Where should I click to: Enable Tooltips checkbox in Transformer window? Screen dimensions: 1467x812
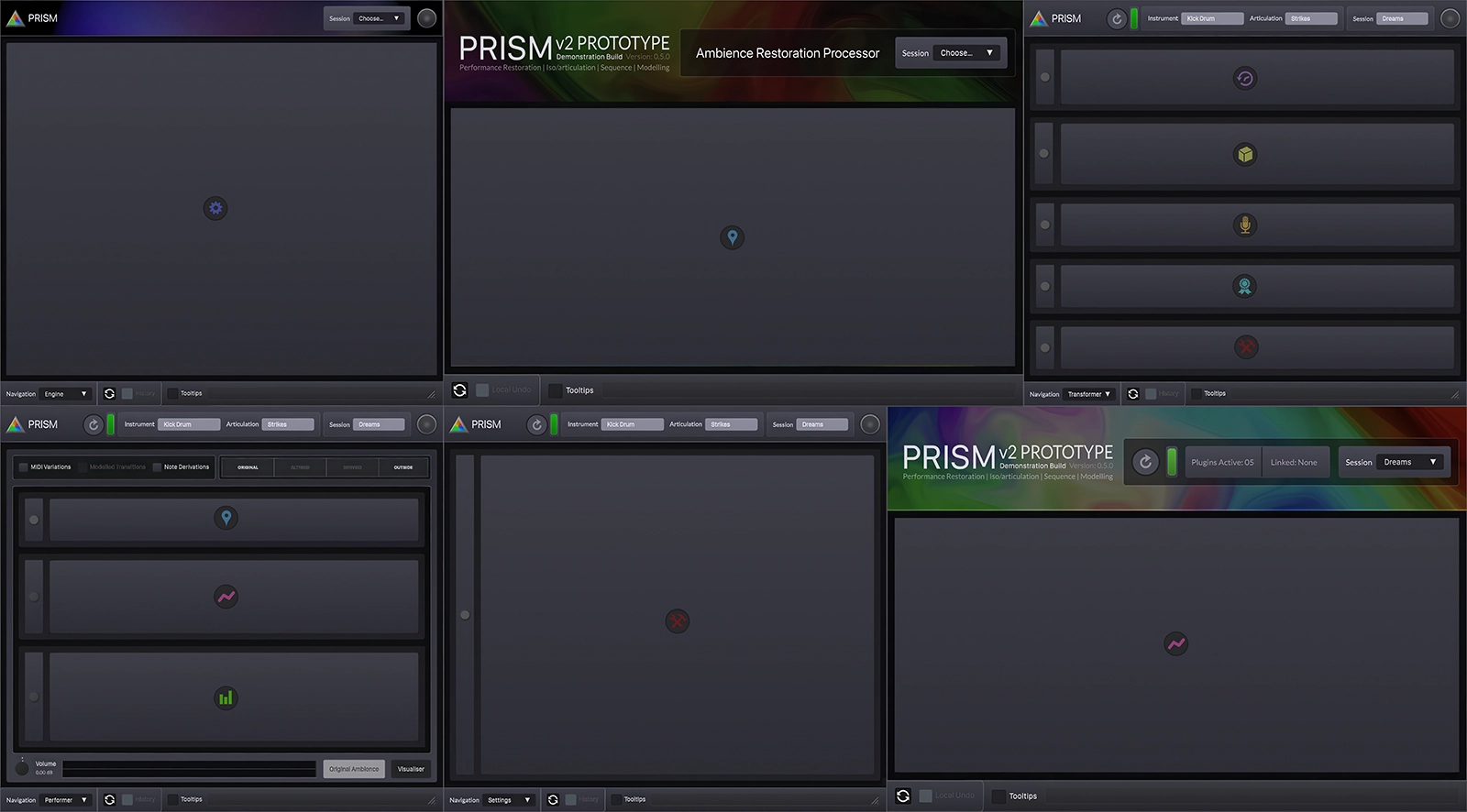tap(1196, 393)
